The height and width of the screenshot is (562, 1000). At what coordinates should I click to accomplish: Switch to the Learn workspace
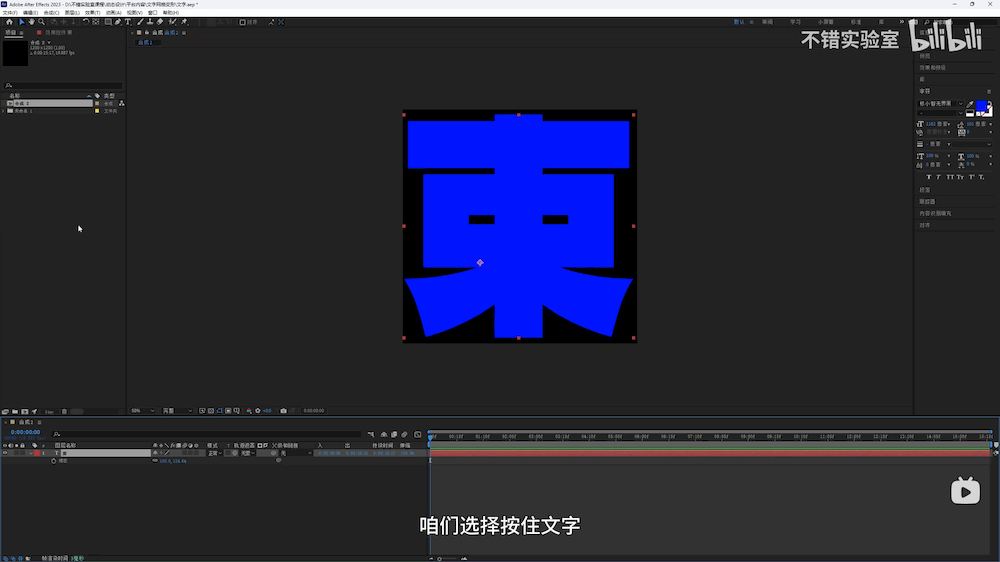[795, 22]
